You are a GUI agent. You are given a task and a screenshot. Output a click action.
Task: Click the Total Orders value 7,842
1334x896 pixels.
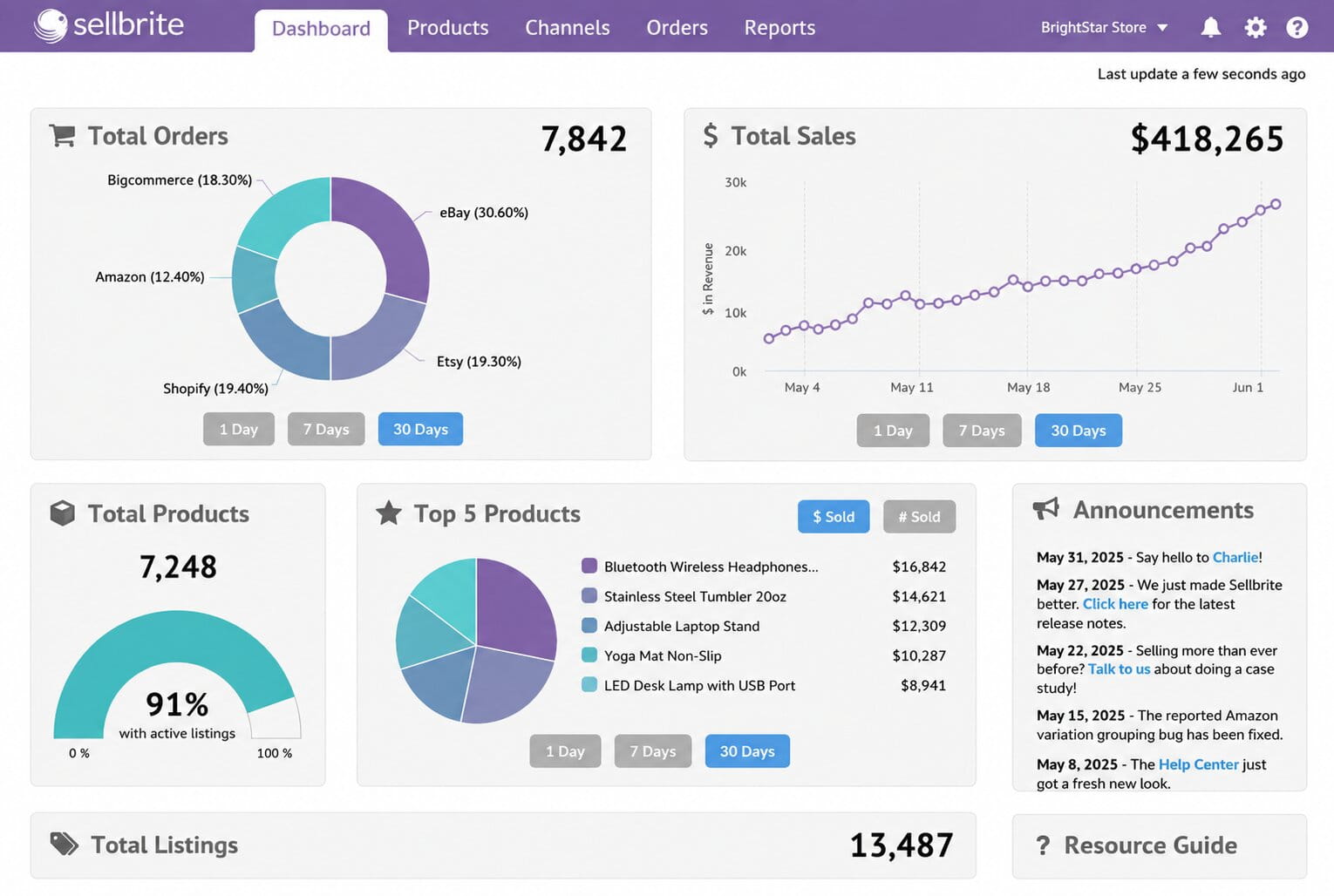(x=584, y=139)
